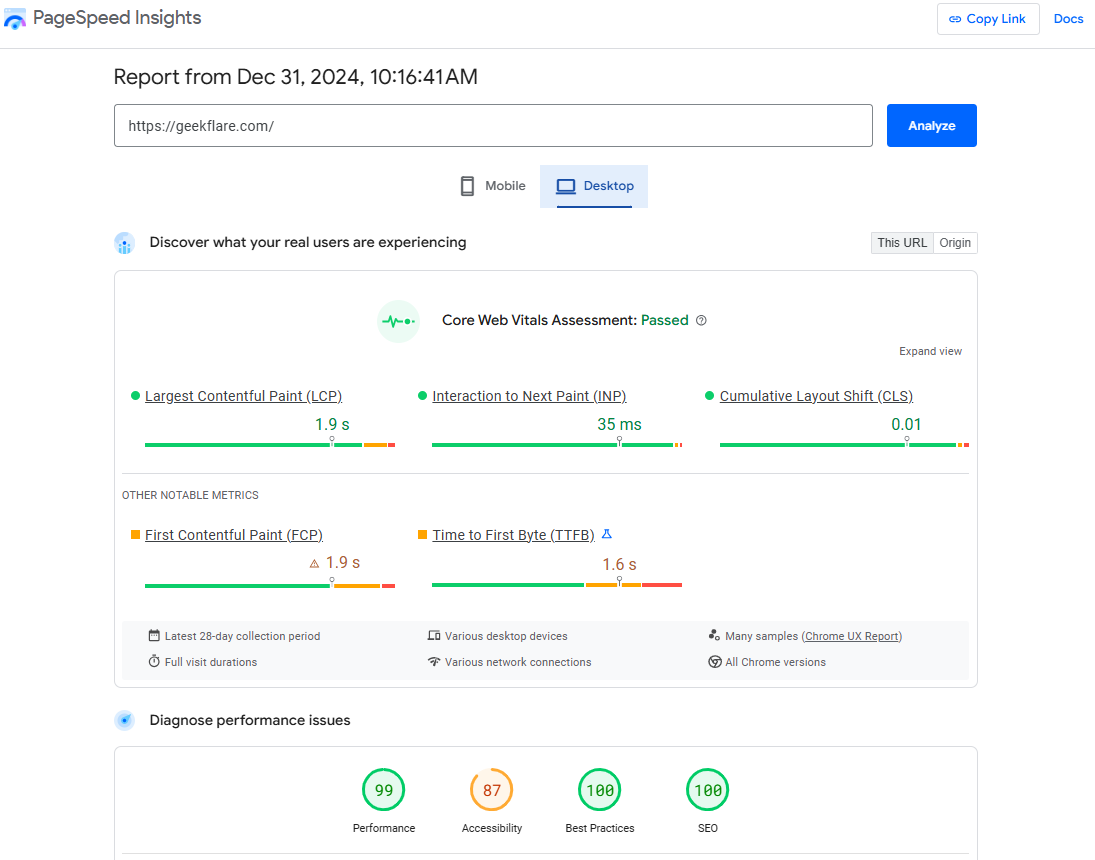The width and height of the screenshot is (1095, 860).
Task: Click the green LCP status dot
Action: coord(135,396)
